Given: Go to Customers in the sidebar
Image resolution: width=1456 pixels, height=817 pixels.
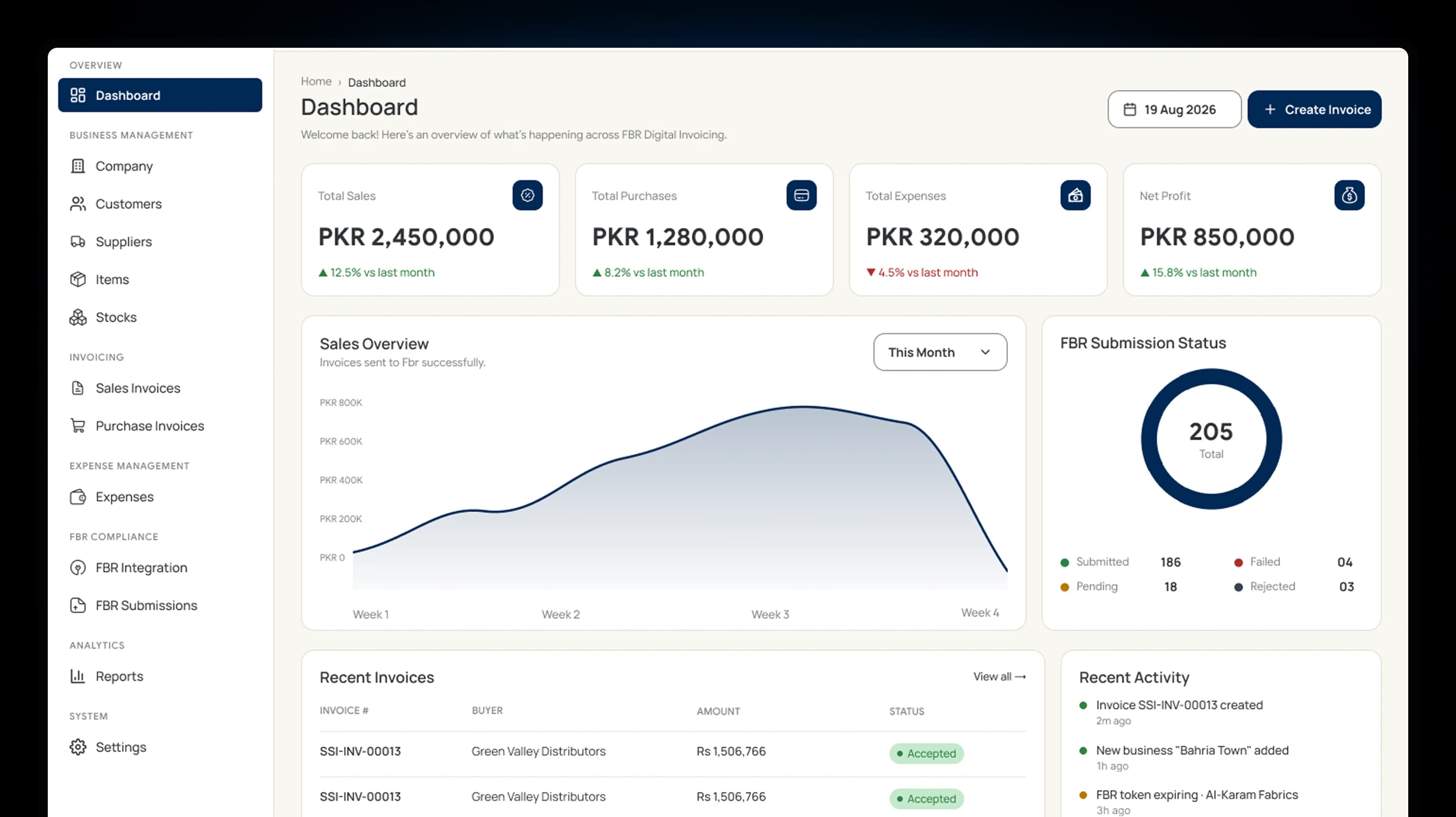Looking at the screenshot, I should 160,204.
